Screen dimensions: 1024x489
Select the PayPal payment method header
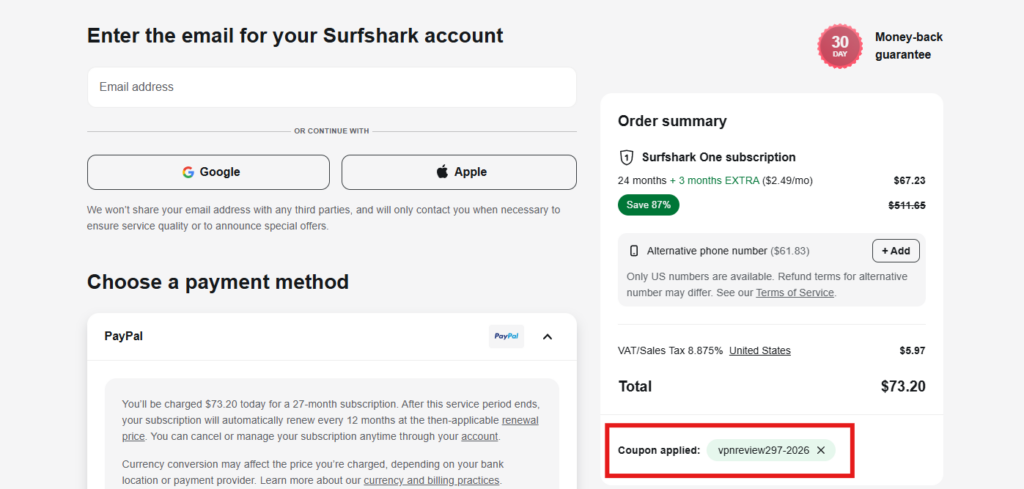(332, 337)
